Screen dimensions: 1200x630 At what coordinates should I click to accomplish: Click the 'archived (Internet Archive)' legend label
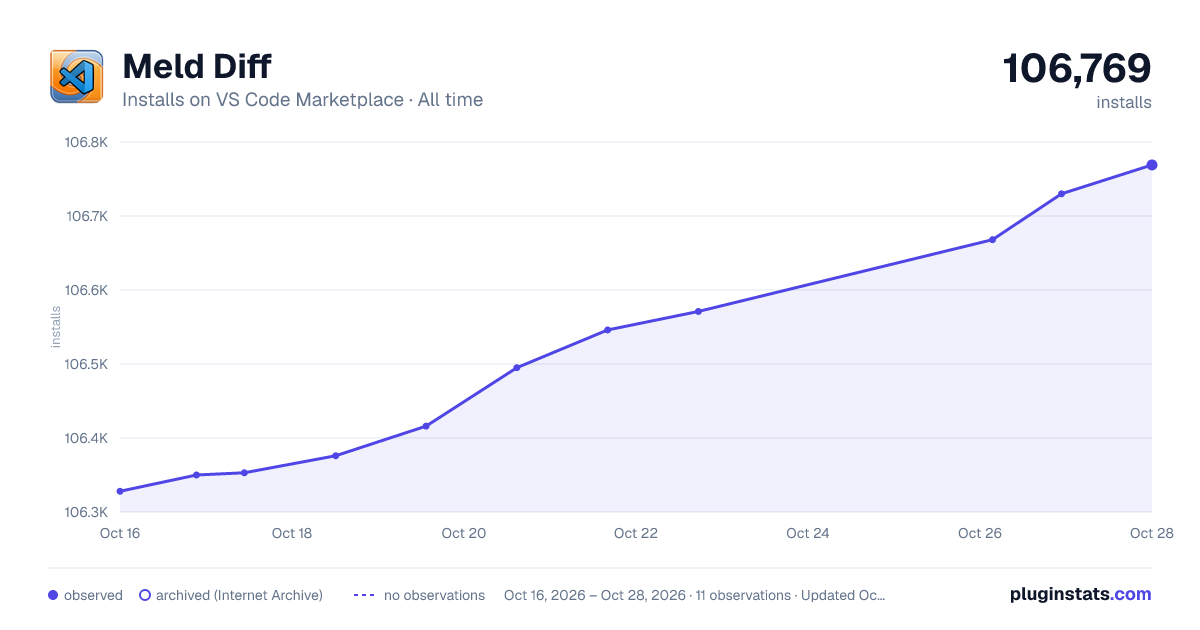point(239,595)
